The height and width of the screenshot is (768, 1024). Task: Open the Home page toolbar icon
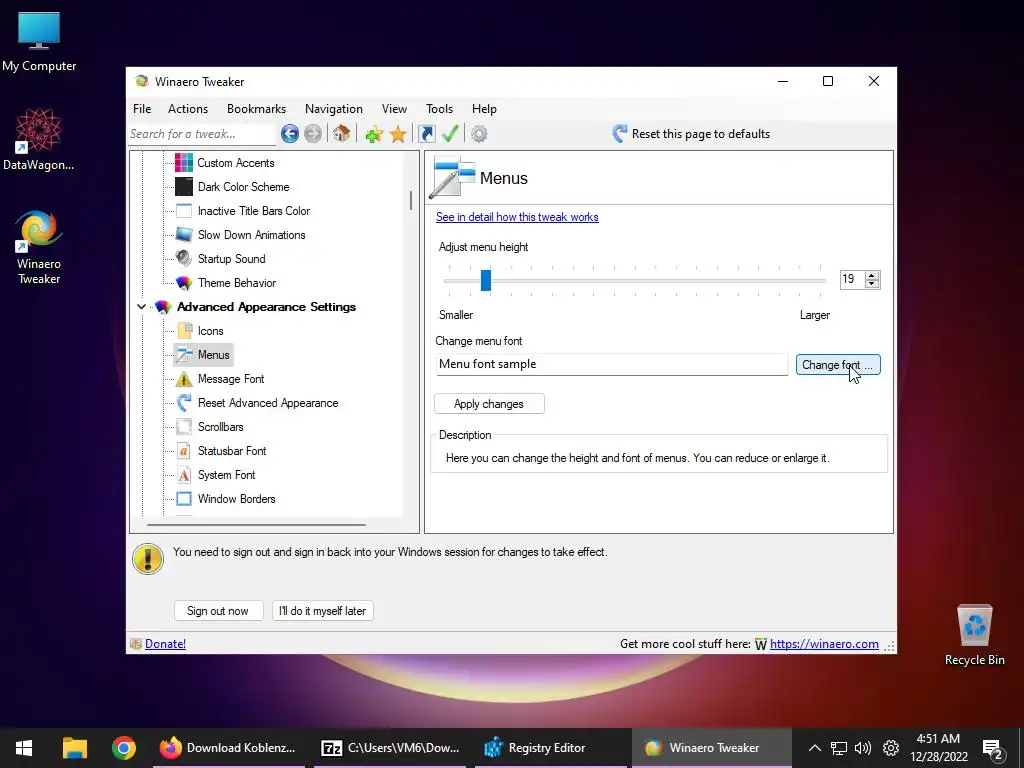pyautogui.click(x=341, y=134)
